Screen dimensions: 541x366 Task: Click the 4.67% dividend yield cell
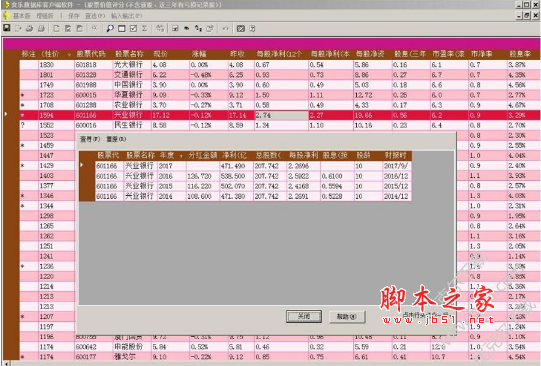524,105
